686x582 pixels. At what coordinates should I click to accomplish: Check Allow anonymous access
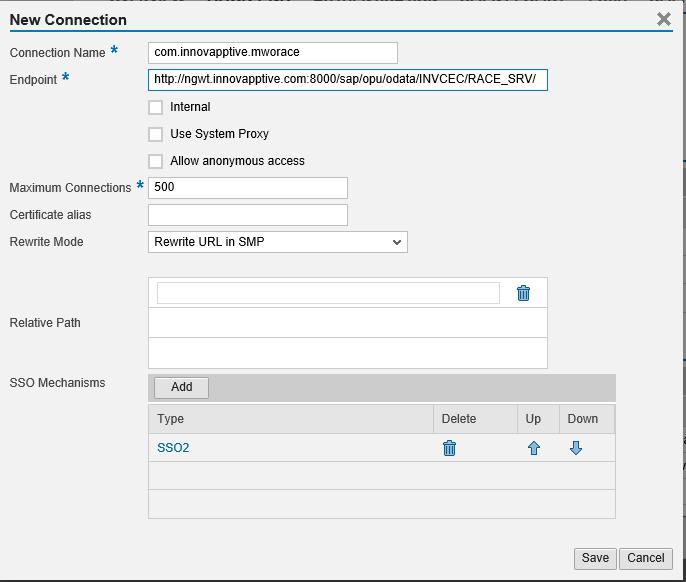click(156, 161)
